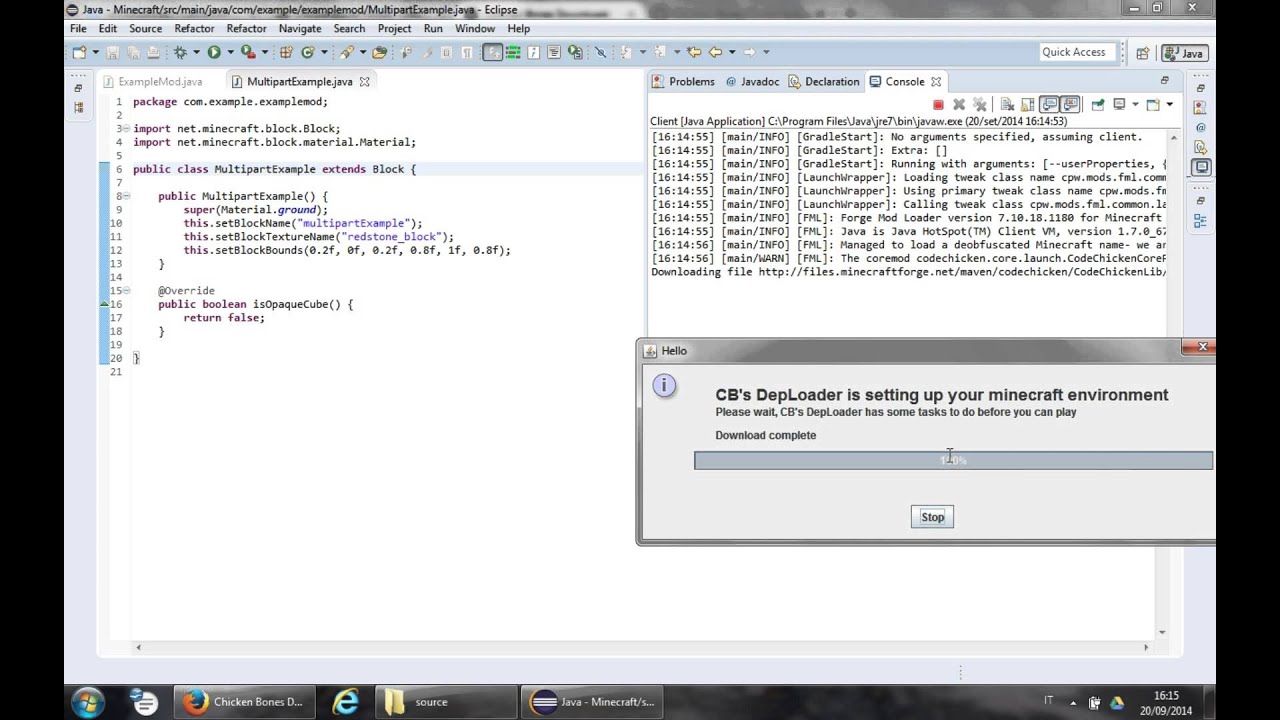Click the download progress bar in dialog
Screen dimensions: 1280x720
954,460
